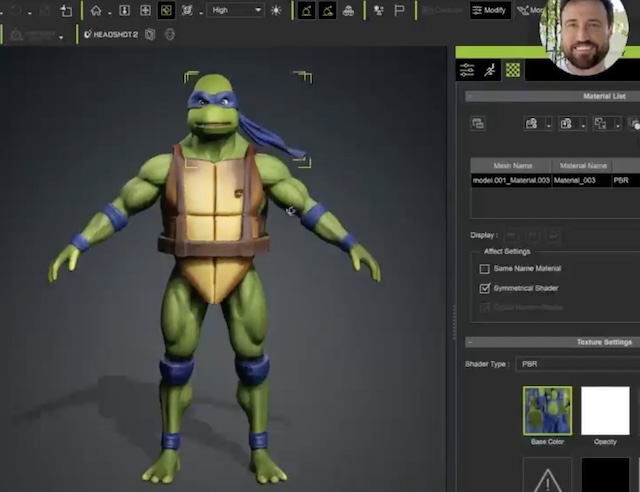Click the black texture slot below Opacity

pyautogui.click(x=605, y=475)
